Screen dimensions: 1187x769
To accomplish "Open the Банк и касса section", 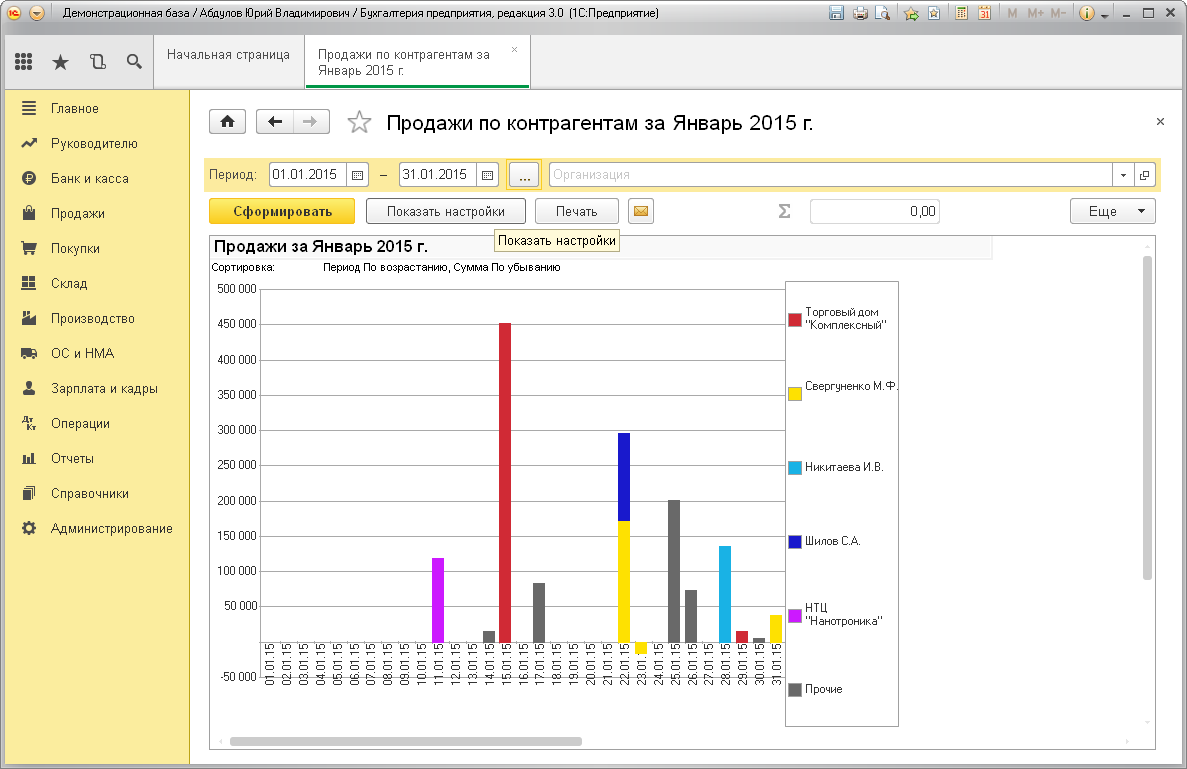I will [89, 178].
